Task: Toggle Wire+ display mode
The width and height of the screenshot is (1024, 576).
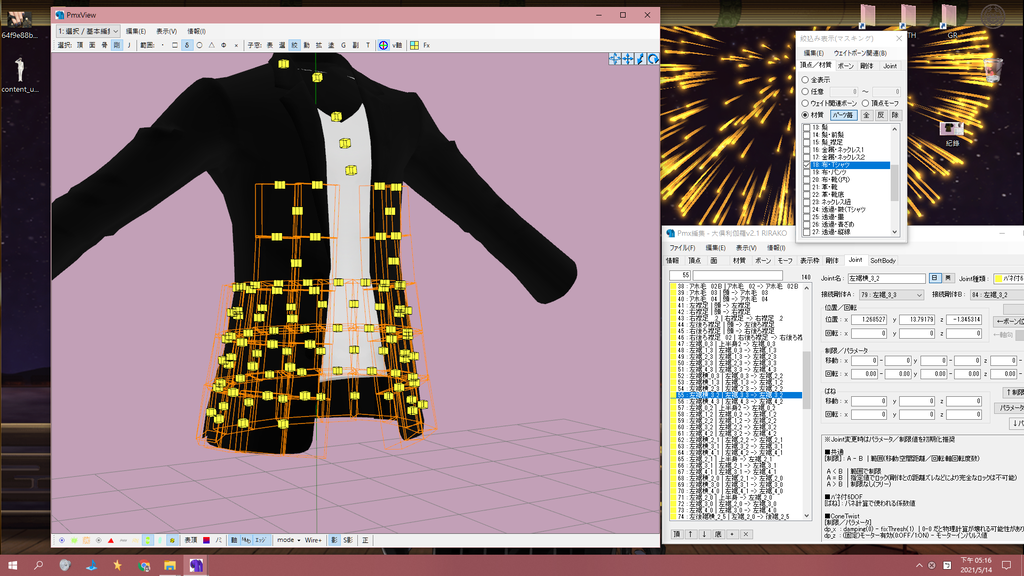Action: point(313,540)
